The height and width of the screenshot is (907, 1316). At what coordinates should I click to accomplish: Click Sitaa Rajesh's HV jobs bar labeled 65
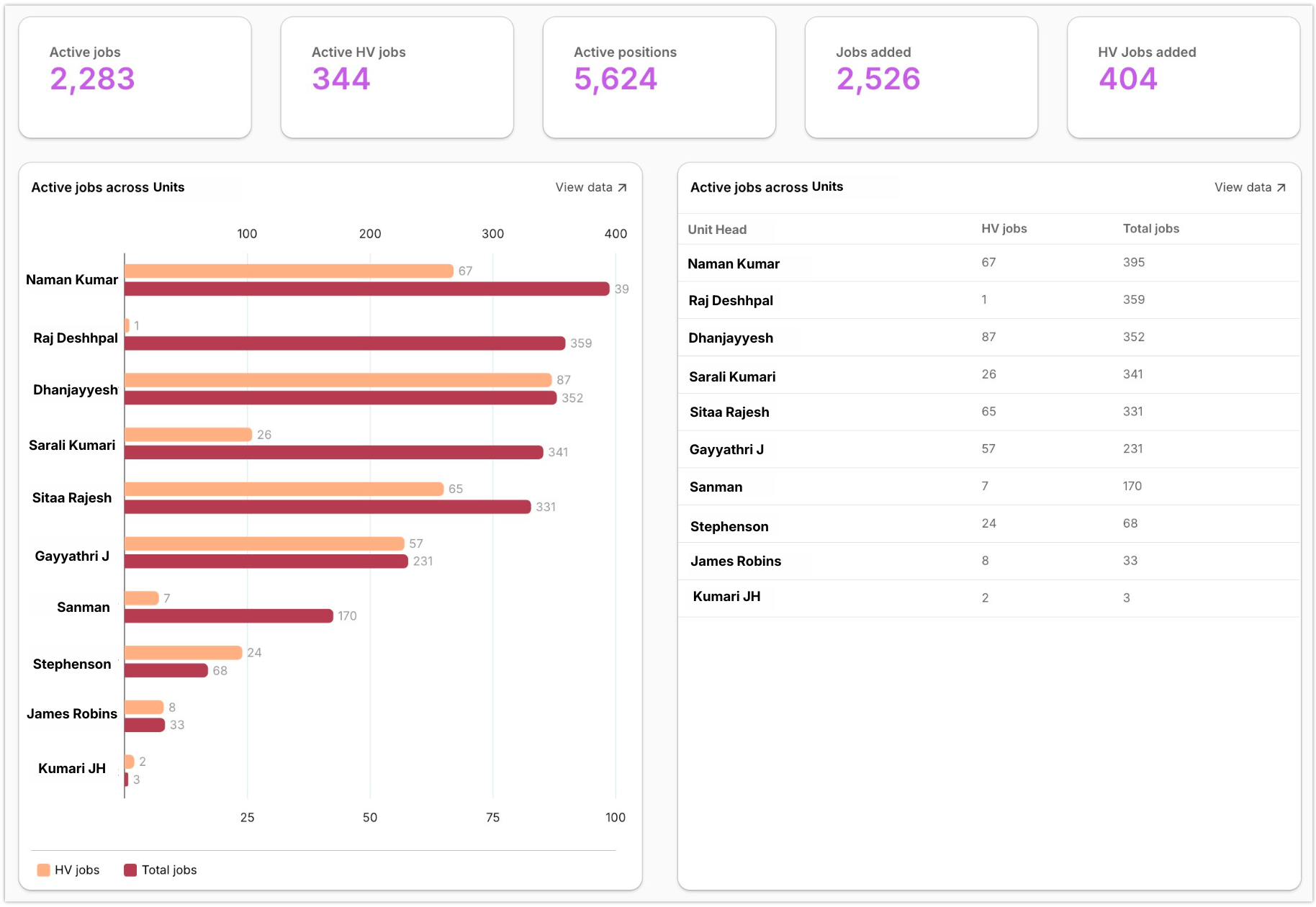tap(284, 489)
